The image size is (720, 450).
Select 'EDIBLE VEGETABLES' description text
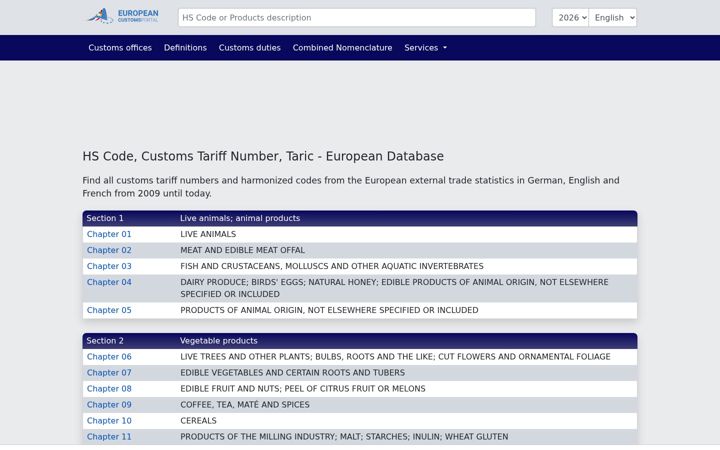[292, 373]
